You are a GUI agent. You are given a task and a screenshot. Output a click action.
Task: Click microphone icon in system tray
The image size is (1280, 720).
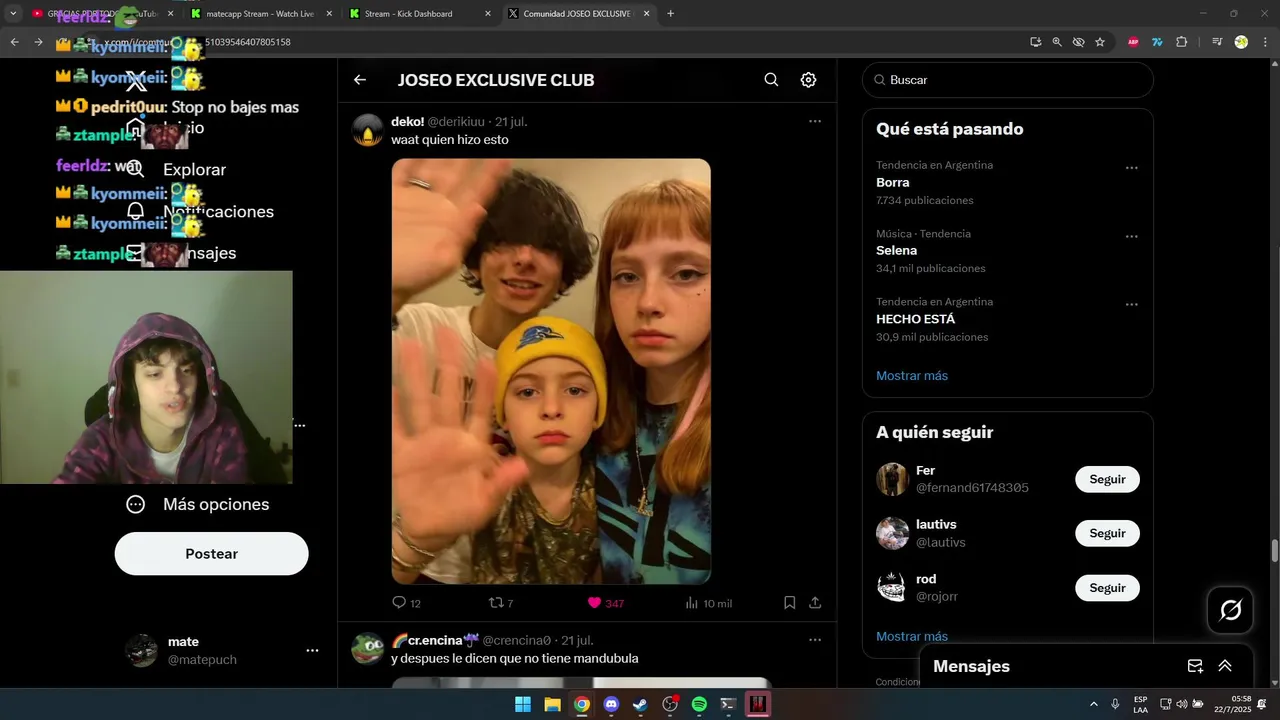pos(1115,705)
